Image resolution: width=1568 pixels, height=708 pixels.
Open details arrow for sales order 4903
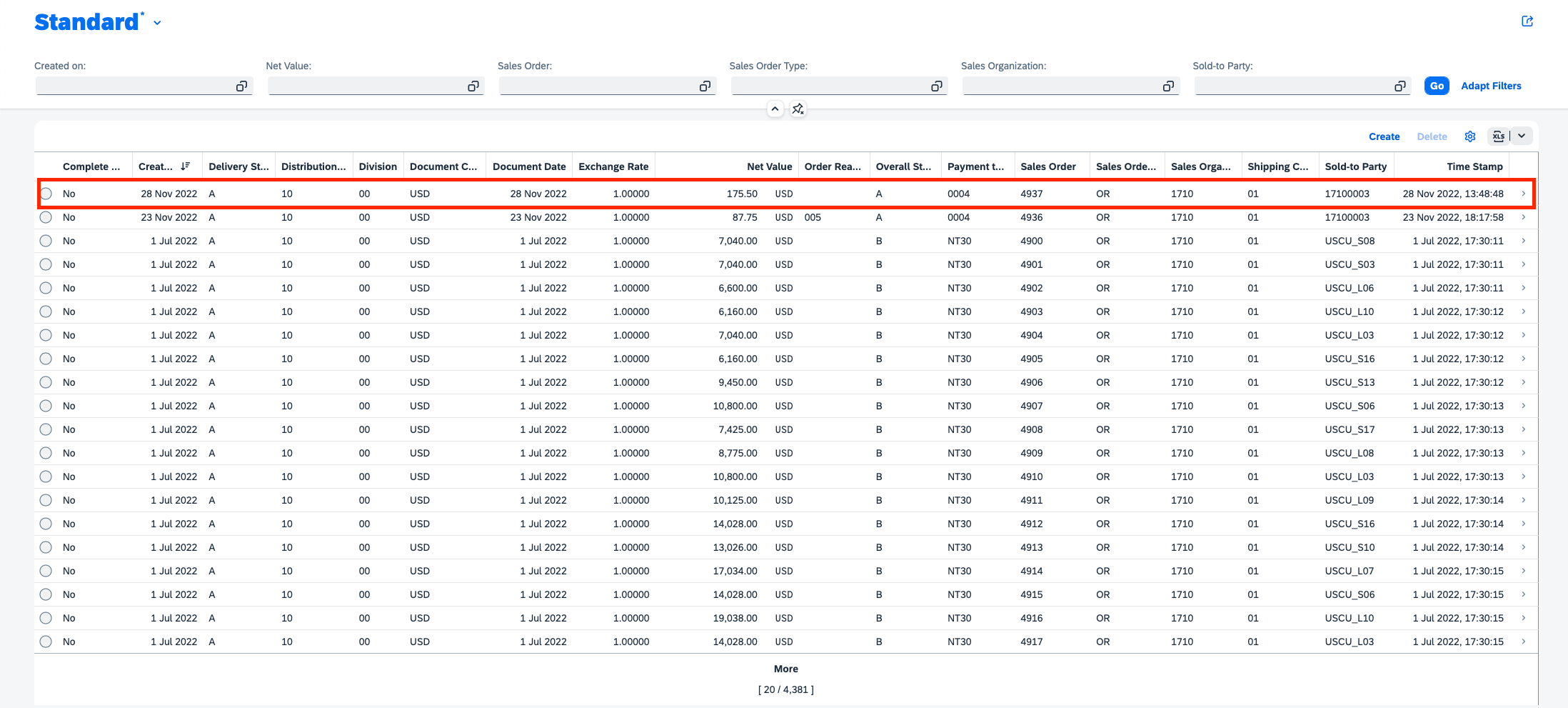point(1523,311)
